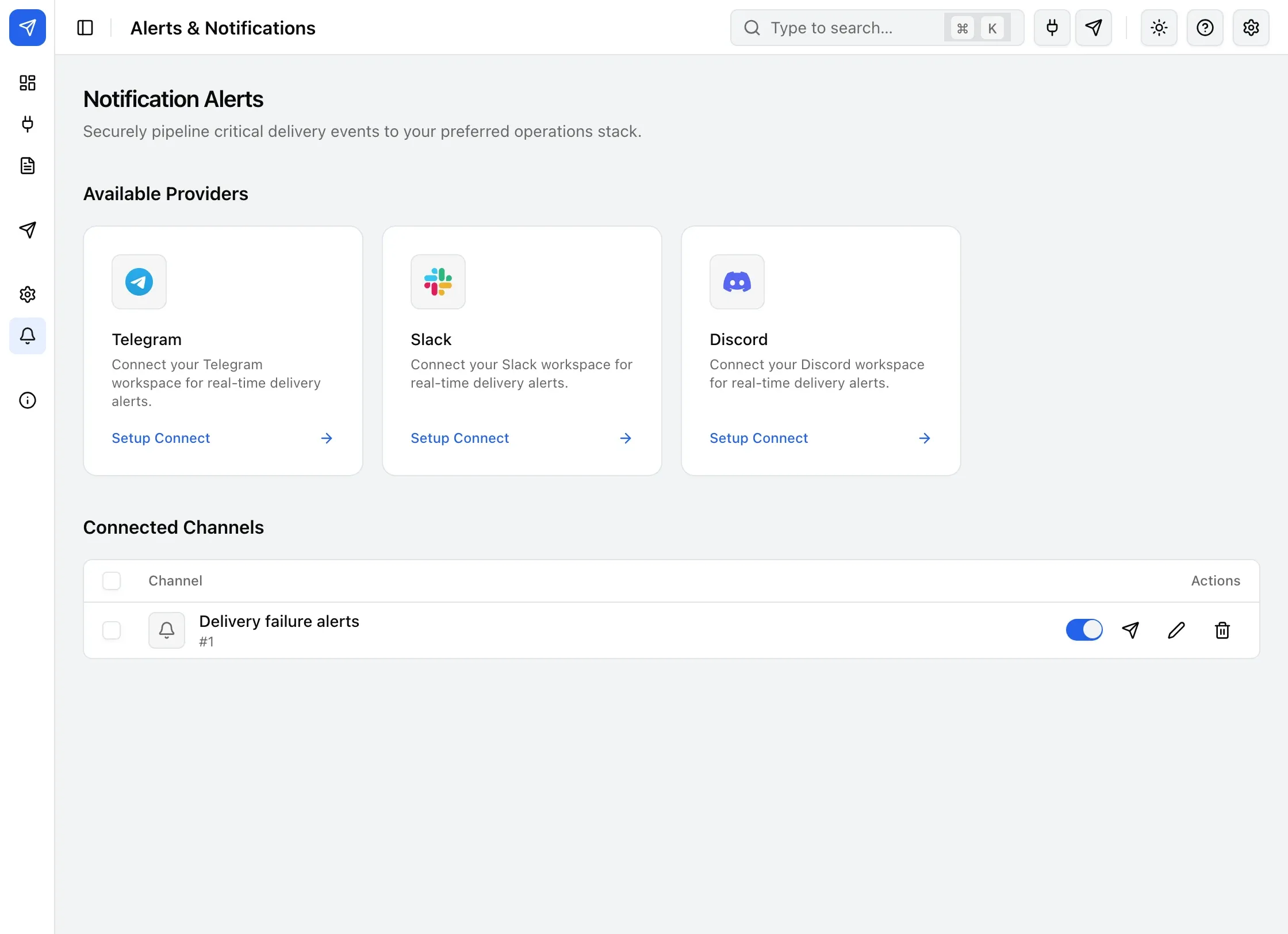Check the select-all Channel header checkbox

(112, 581)
